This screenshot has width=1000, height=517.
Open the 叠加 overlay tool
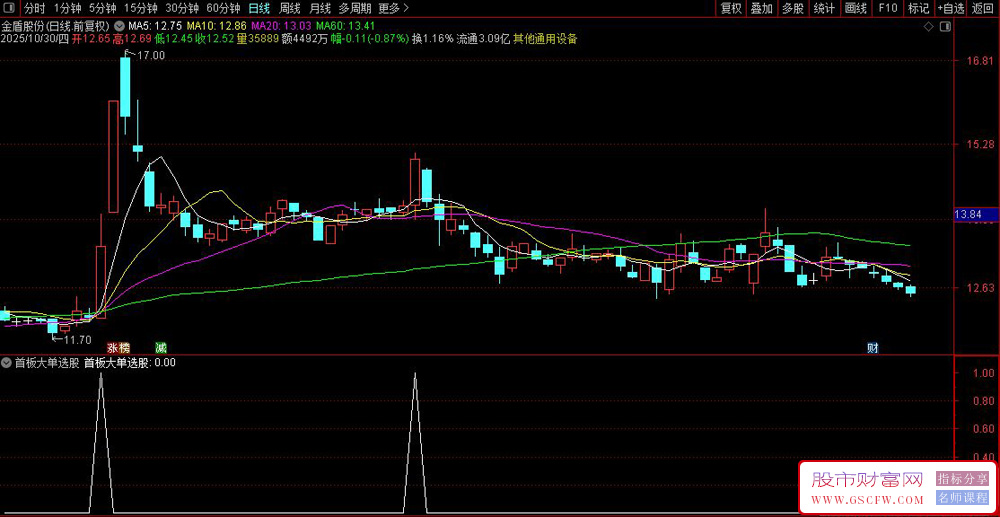coord(762,8)
